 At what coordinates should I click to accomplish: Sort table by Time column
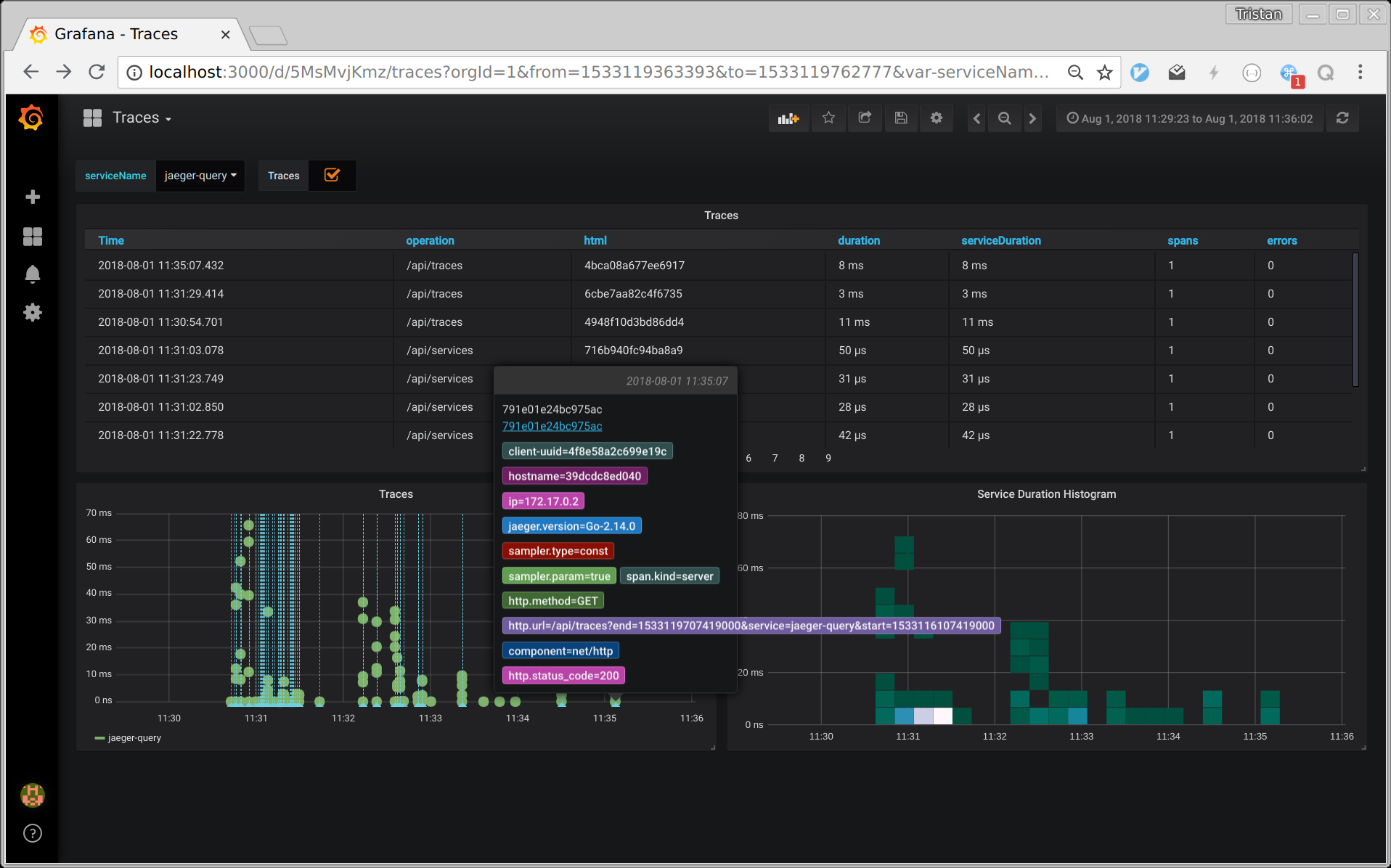pyautogui.click(x=111, y=240)
